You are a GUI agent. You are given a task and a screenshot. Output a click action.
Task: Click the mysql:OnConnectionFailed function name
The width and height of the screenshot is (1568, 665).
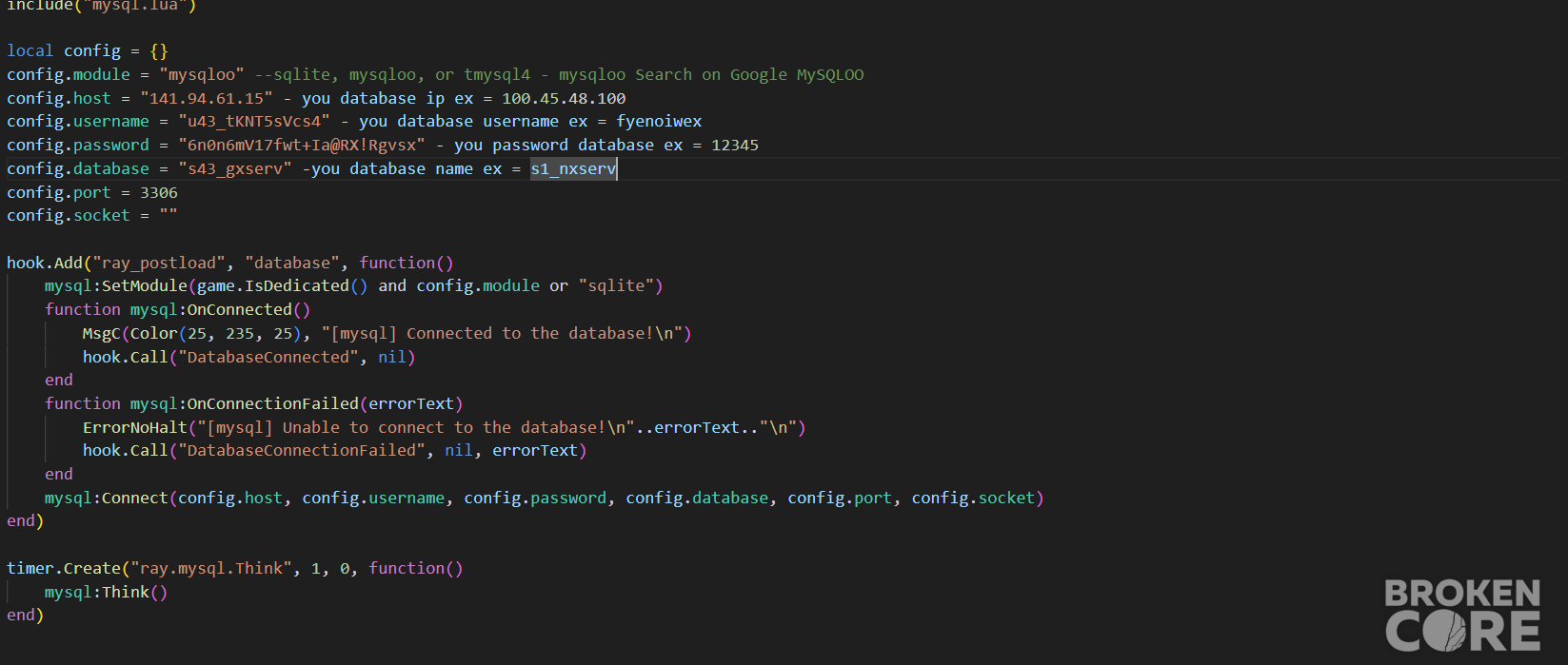pyautogui.click(x=245, y=403)
